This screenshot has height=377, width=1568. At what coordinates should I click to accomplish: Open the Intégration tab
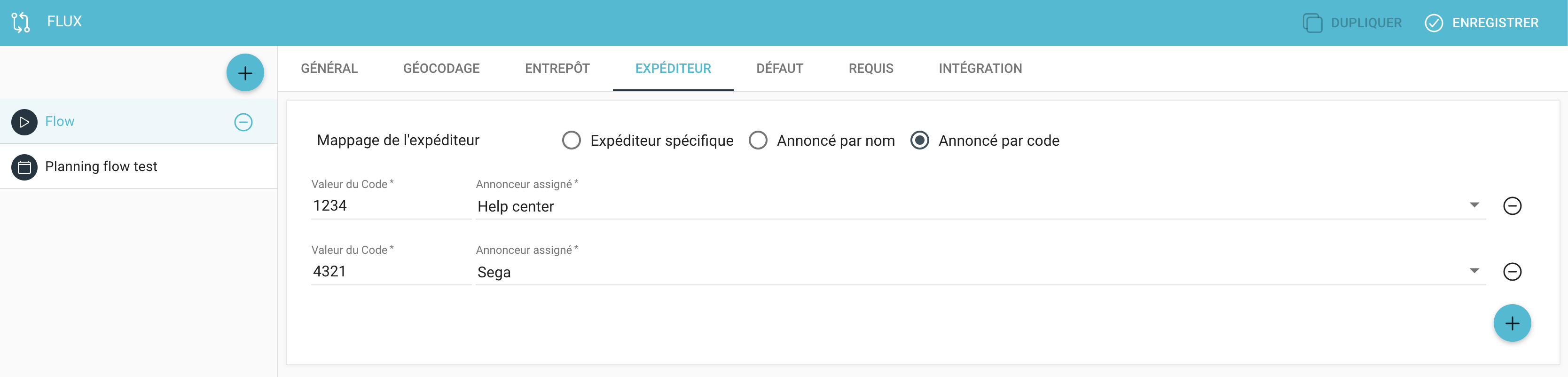980,69
